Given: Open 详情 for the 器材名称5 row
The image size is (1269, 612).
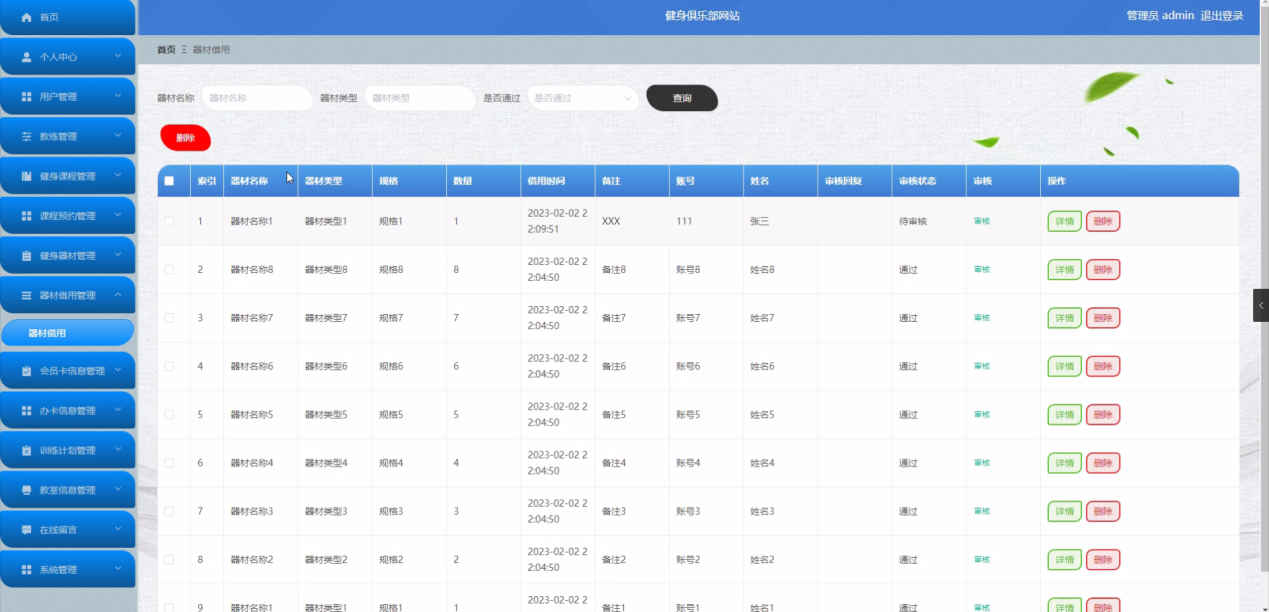Looking at the screenshot, I should (x=1064, y=414).
